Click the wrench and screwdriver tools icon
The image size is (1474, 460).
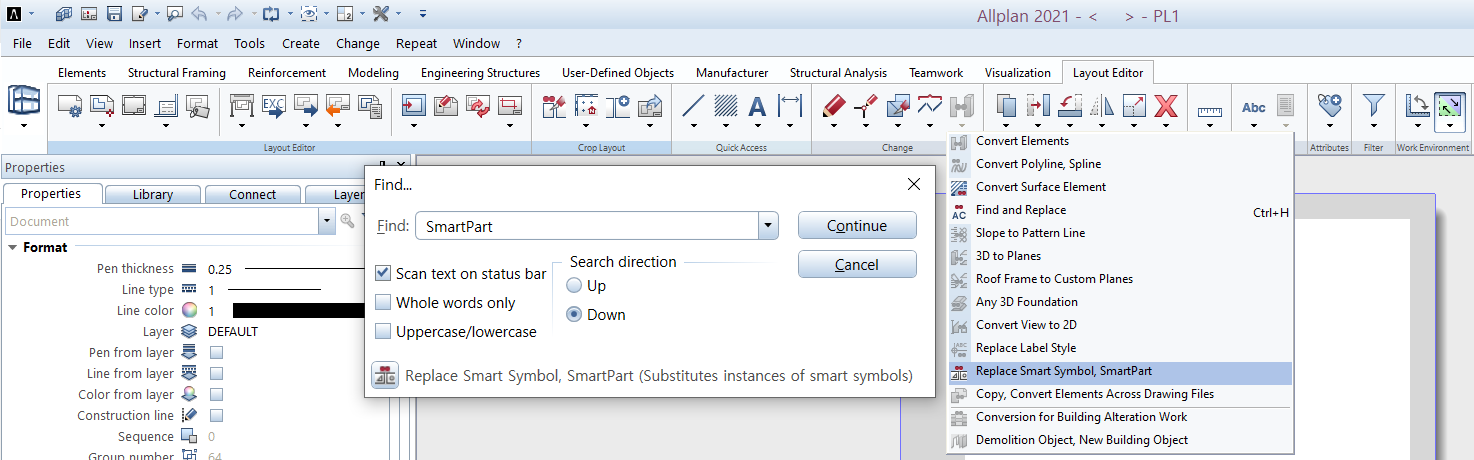pos(381,14)
